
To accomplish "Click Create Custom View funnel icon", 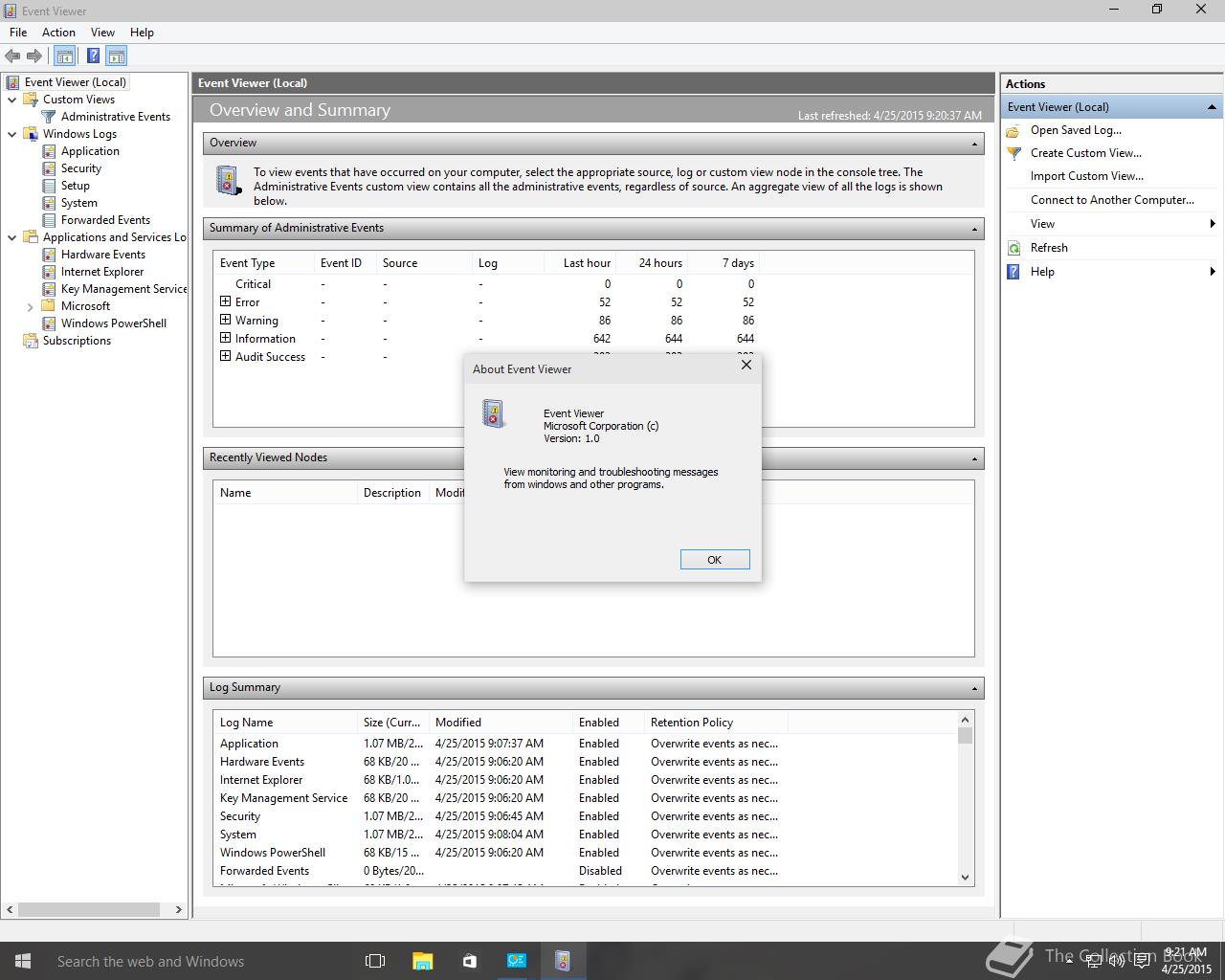I will pos(1014,153).
